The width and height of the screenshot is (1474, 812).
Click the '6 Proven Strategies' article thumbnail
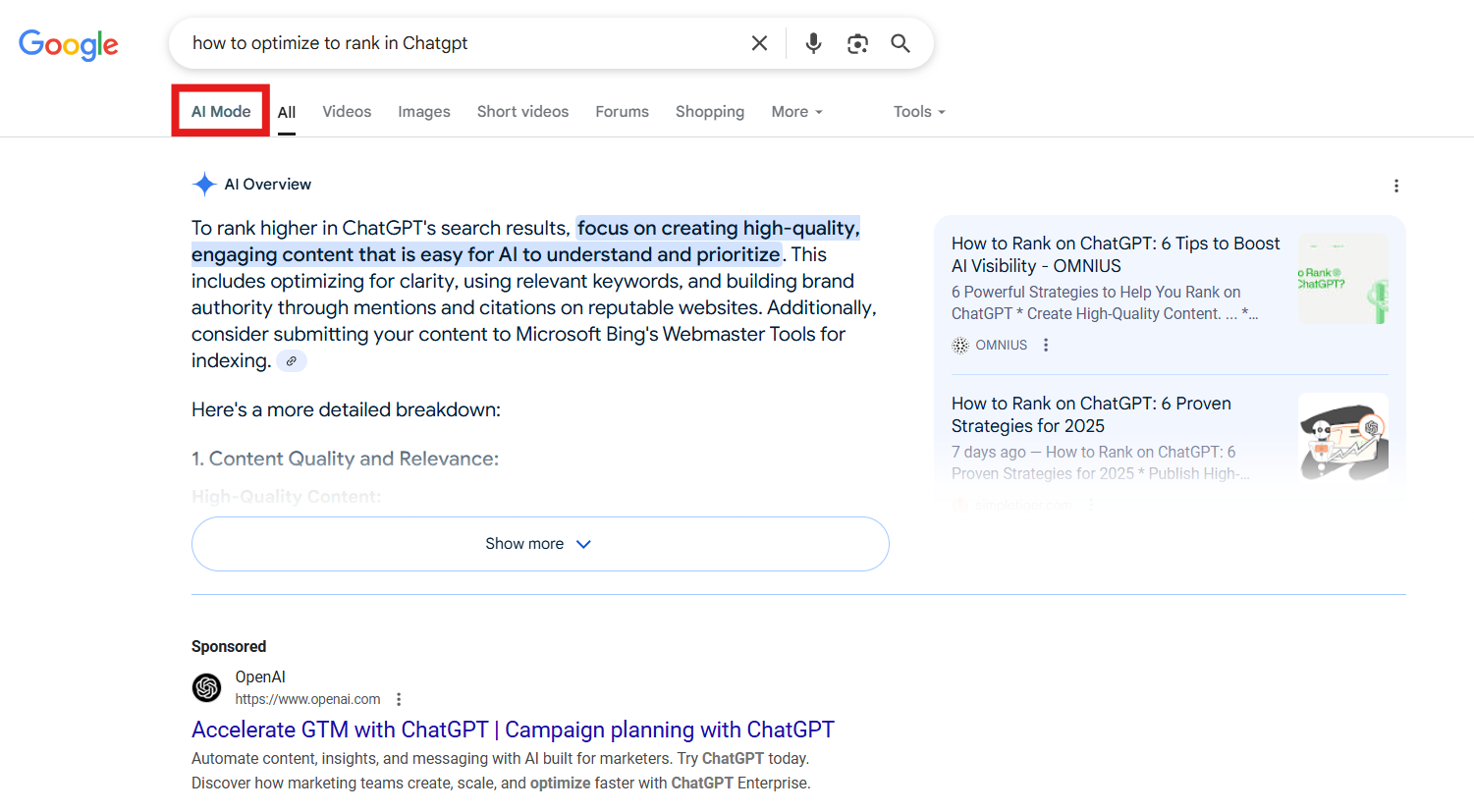[1342, 437]
